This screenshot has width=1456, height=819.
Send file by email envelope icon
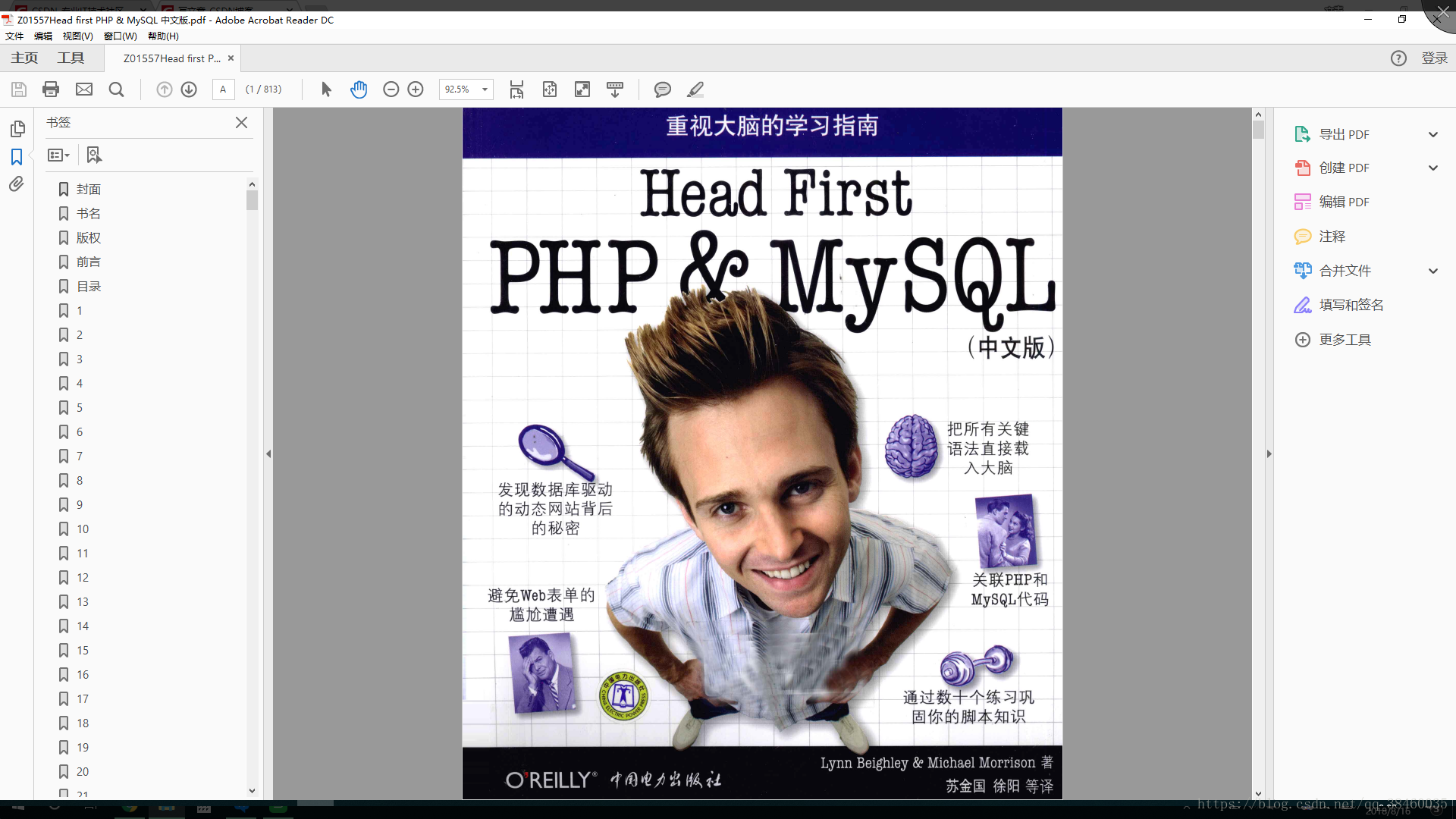pos(84,89)
